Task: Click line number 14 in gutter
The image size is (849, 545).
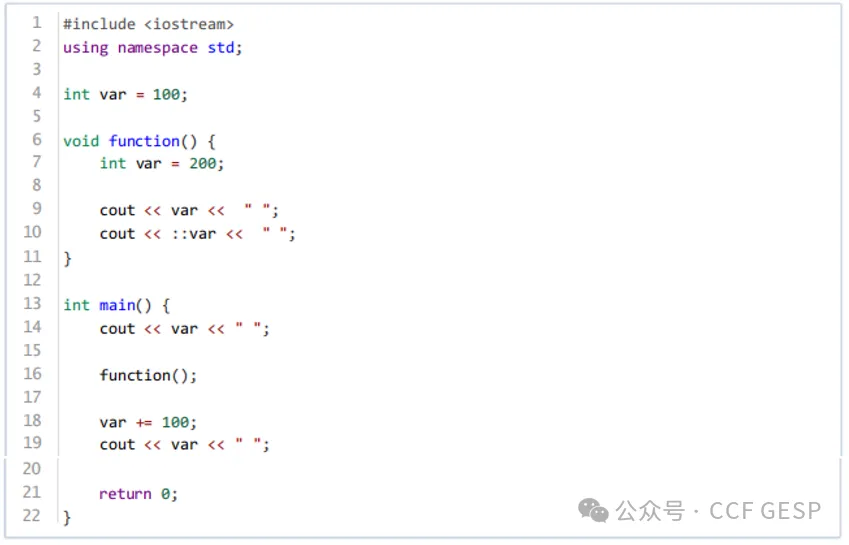Action: 32,327
